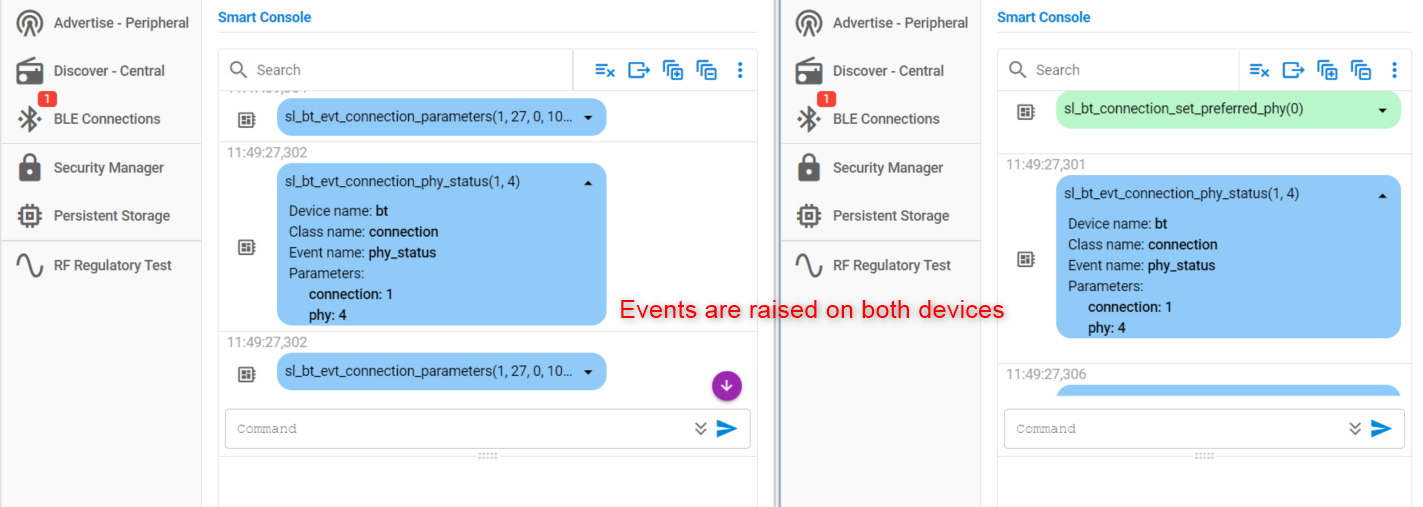
Task: Click collapse-all entries icon in right console toolbar
Action: pyautogui.click(x=1361, y=70)
